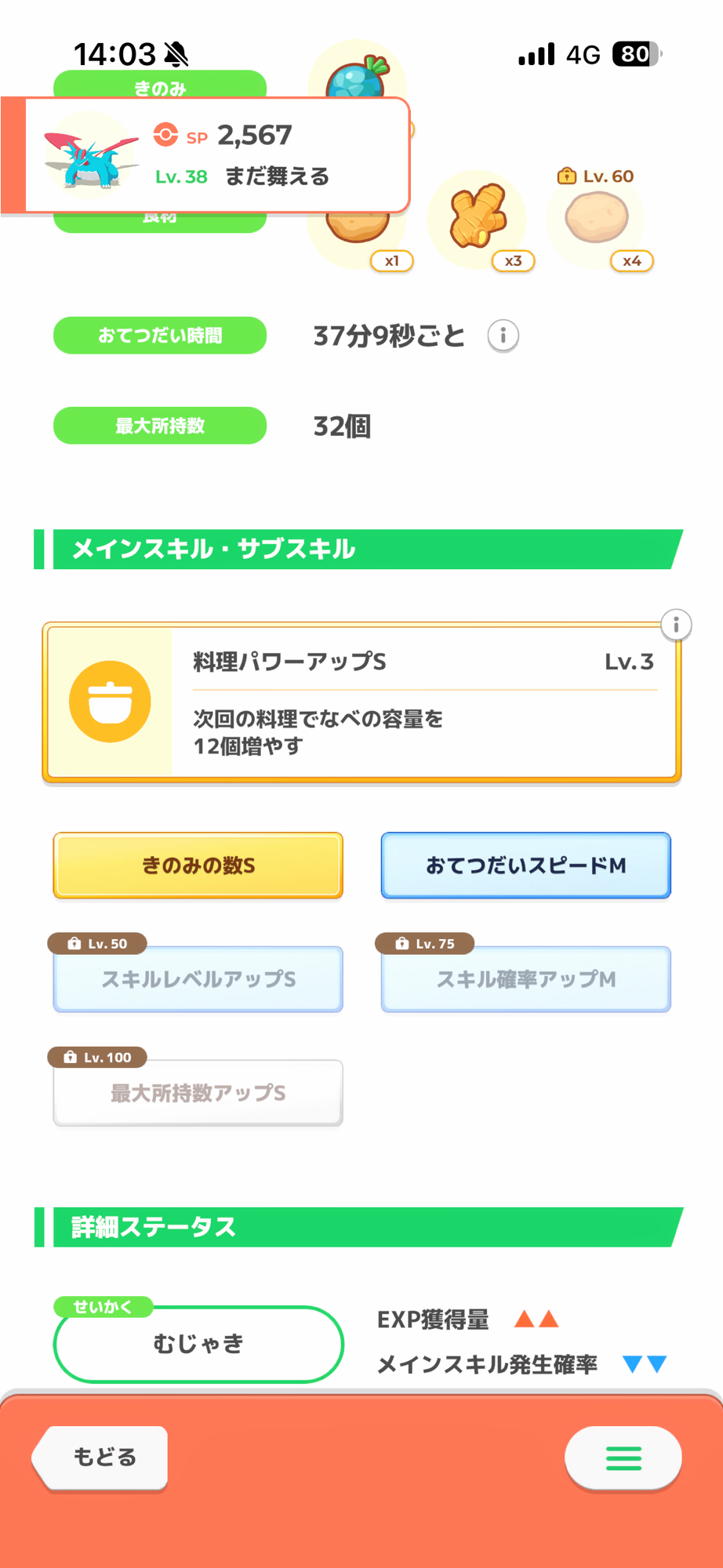The image size is (723, 1568).
Task: Tap the blue berry icon
Action: coord(358,77)
